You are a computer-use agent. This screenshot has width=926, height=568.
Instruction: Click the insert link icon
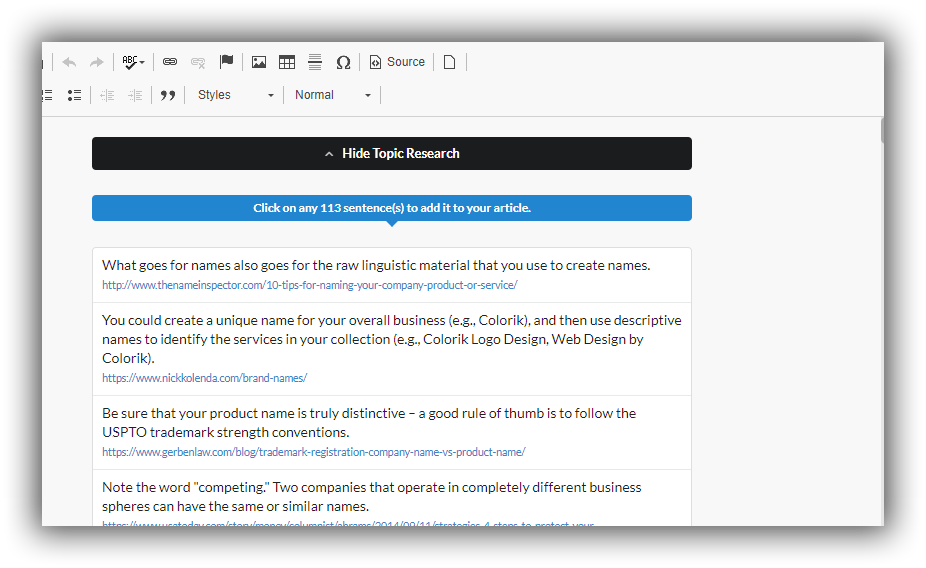[x=170, y=62]
